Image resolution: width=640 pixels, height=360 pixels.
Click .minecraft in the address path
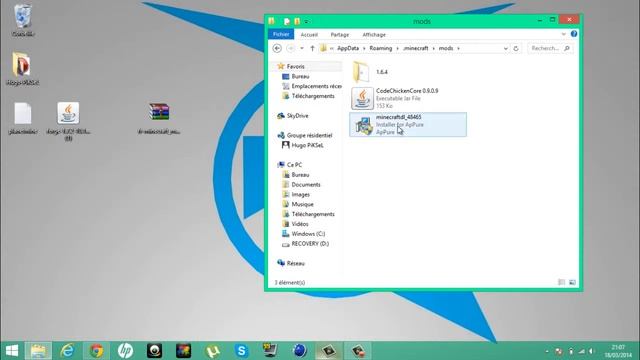click(416, 48)
